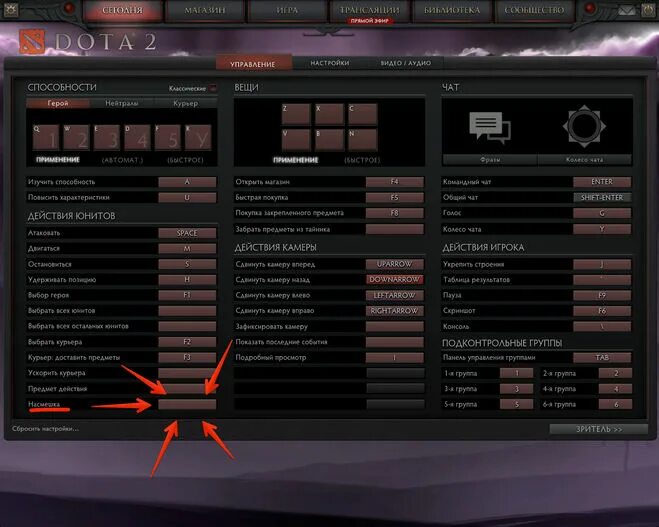
Task: Click Остановиться key binding S
Action: point(187,264)
